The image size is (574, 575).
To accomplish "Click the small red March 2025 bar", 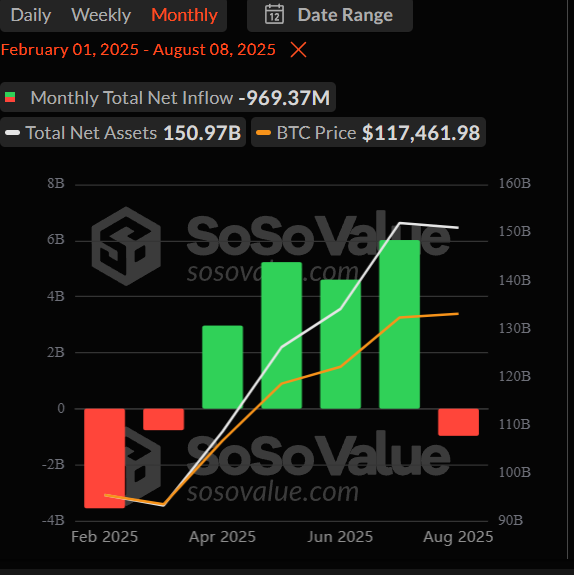I will [x=164, y=419].
